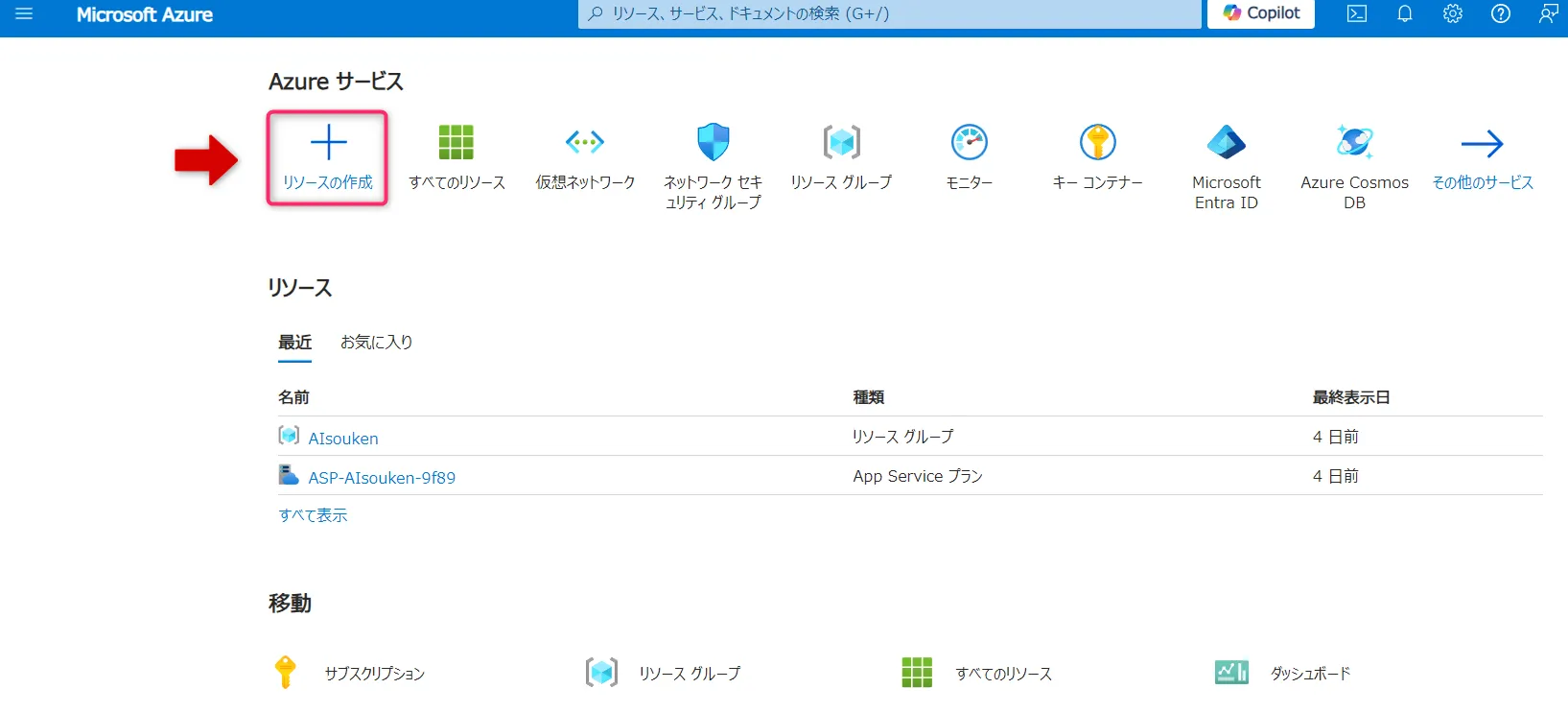Open the hamburger portal menu

point(24,14)
